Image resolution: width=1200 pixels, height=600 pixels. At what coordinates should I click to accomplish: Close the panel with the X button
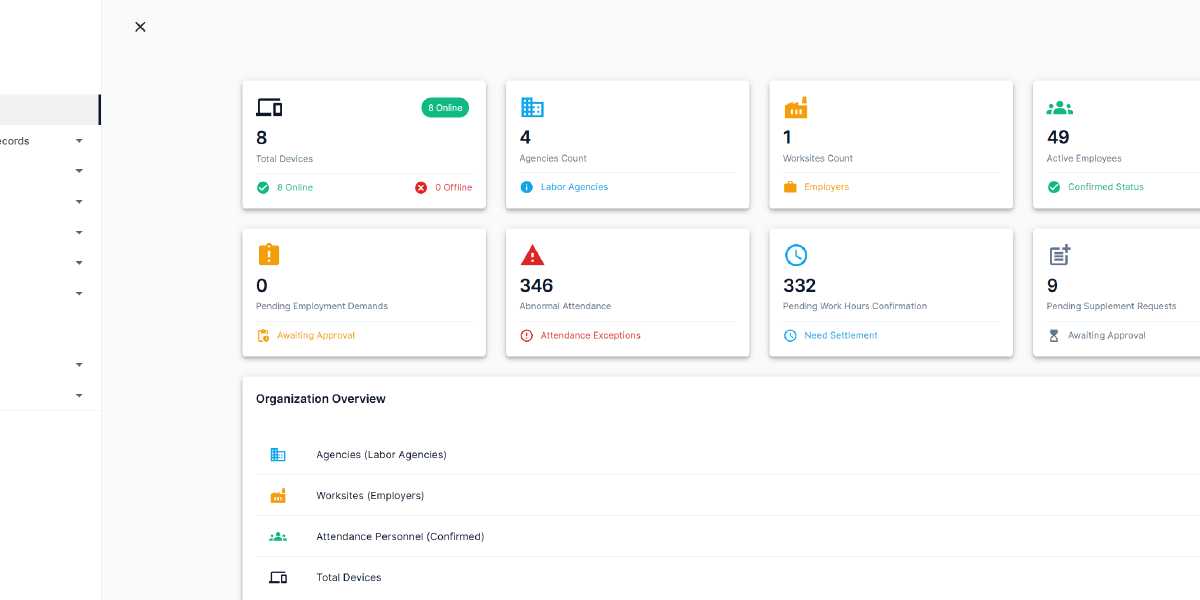tap(140, 27)
